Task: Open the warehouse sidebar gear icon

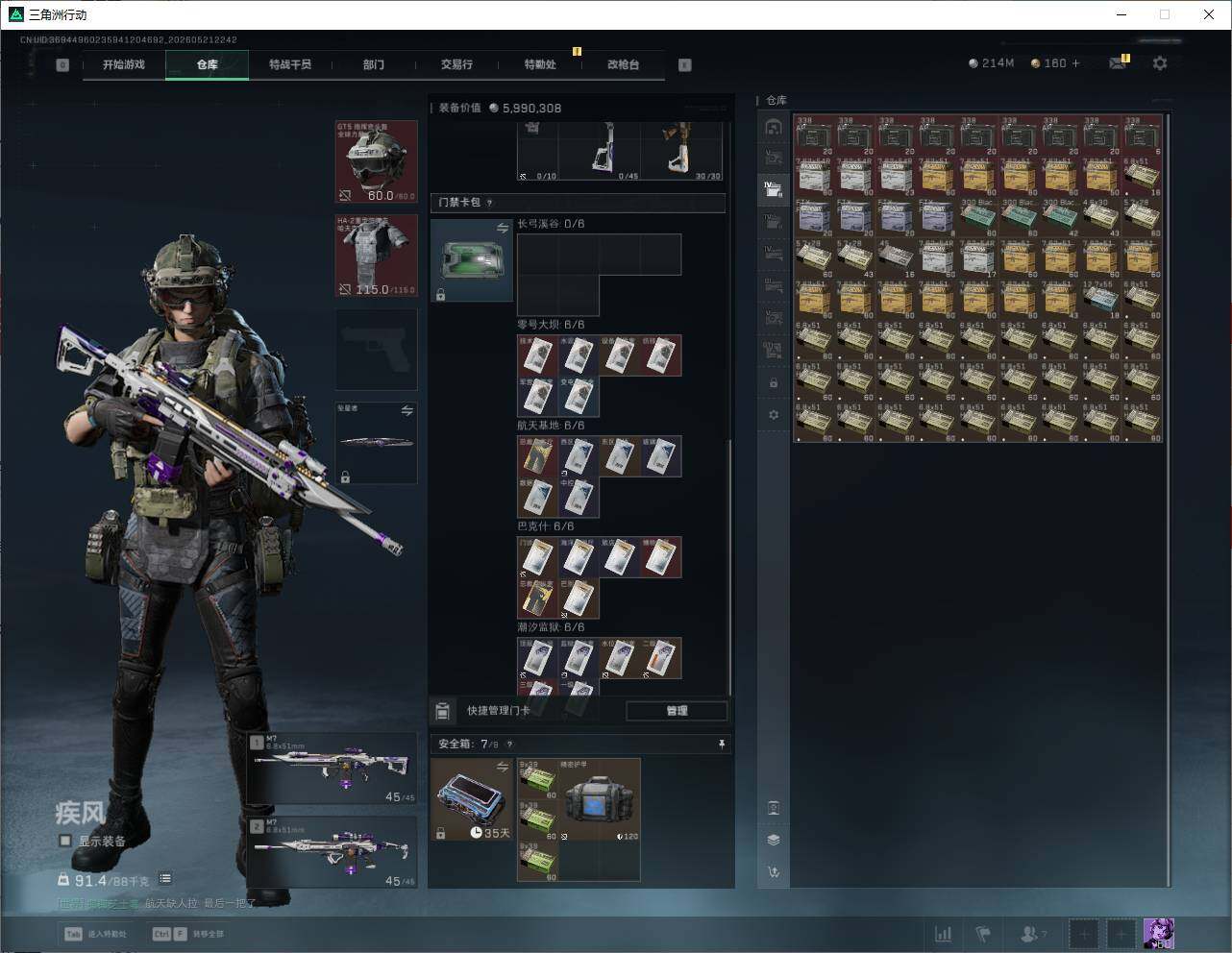Action: [774, 415]
